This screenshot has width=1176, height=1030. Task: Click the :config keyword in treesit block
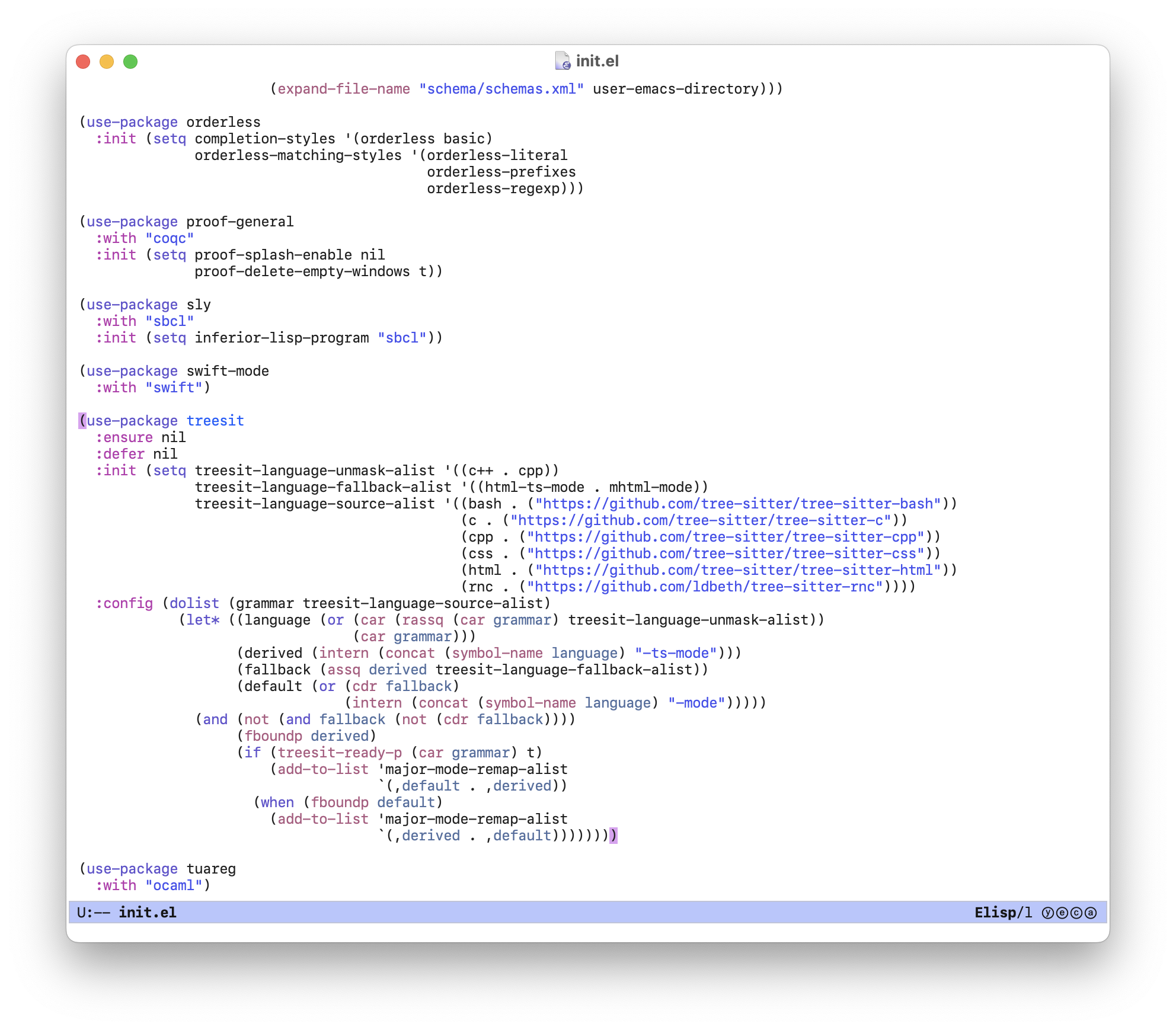coord(124,603)
